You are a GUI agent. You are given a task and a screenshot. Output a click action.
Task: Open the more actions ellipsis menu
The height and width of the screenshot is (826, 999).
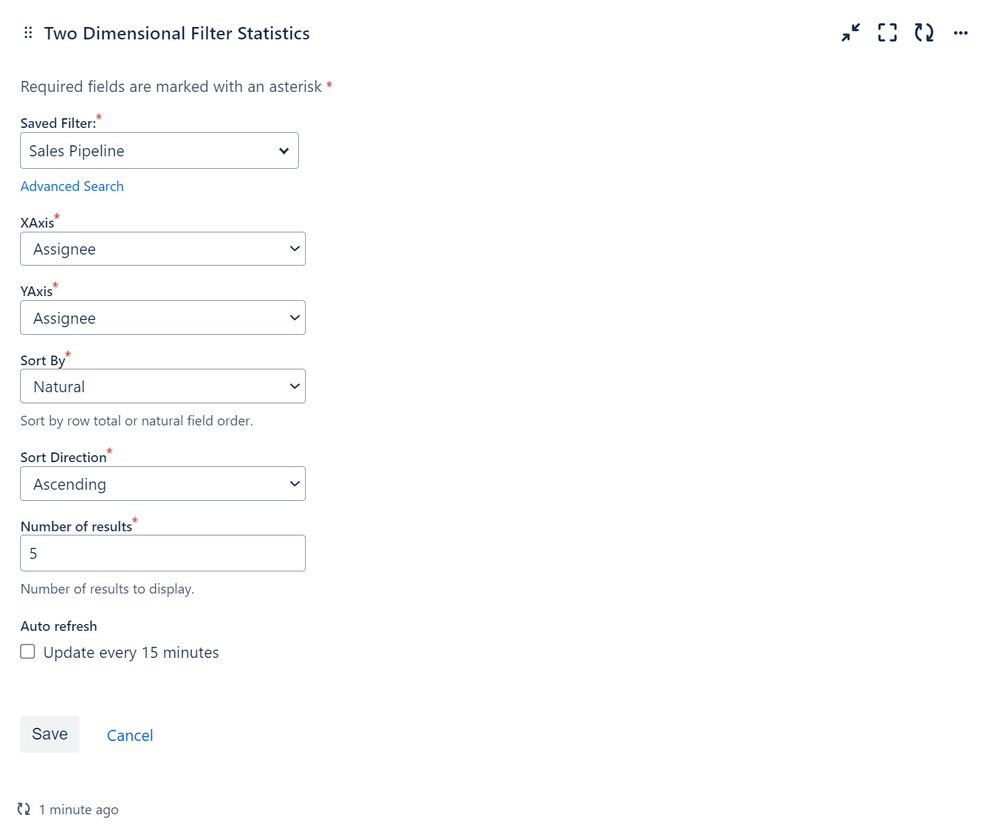(x=961, y=33)
